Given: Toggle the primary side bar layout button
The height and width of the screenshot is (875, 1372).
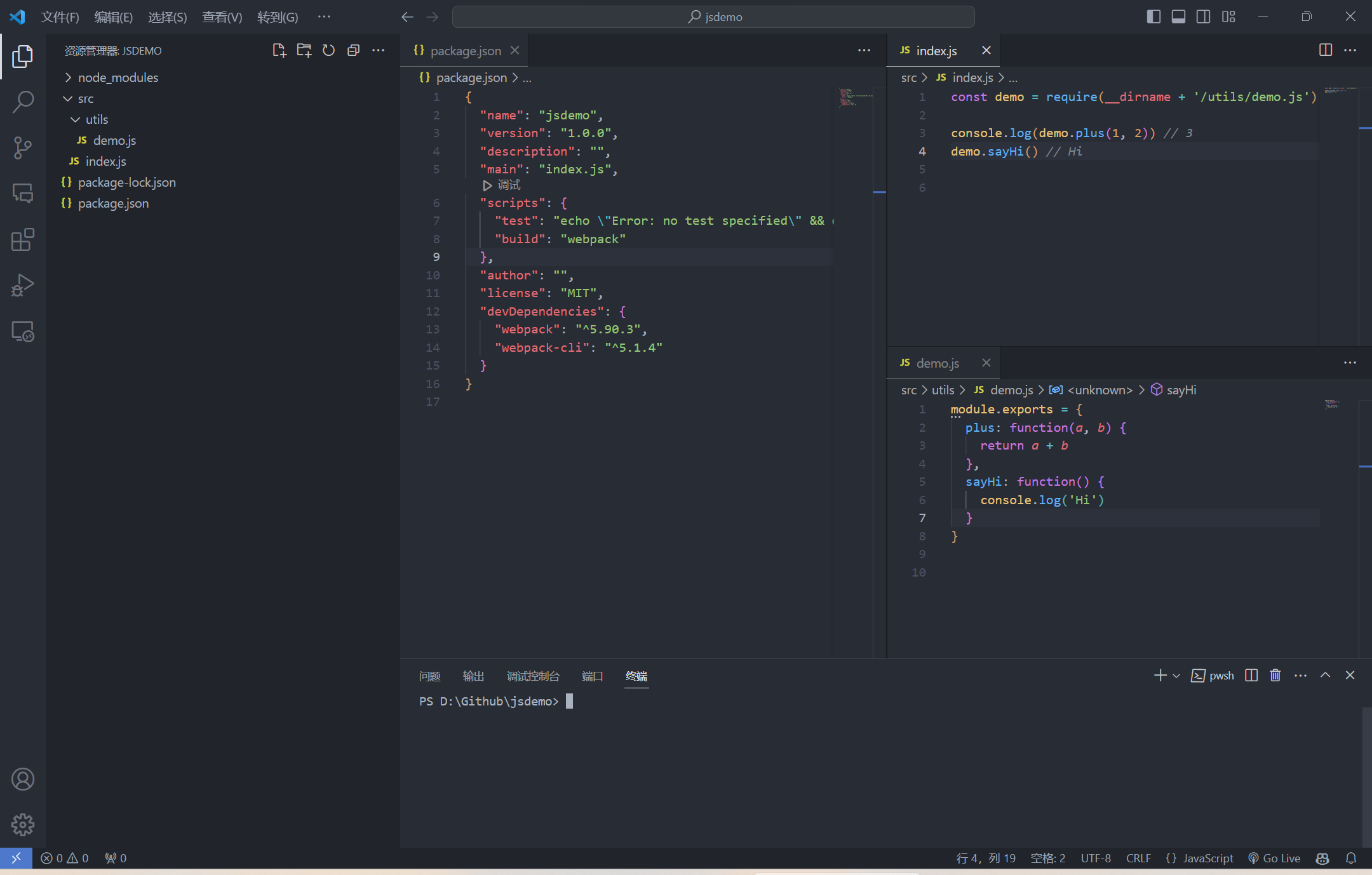Looking at the screenshot, I should [1153, 17].
